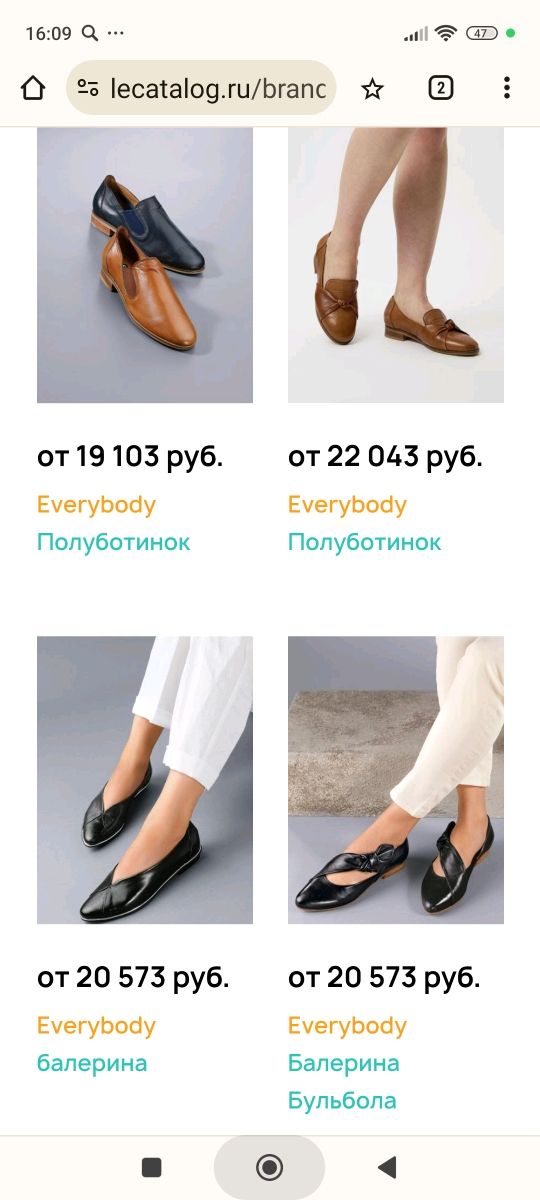Open the tab switcher showing 2 tabs

pos(440,88)
